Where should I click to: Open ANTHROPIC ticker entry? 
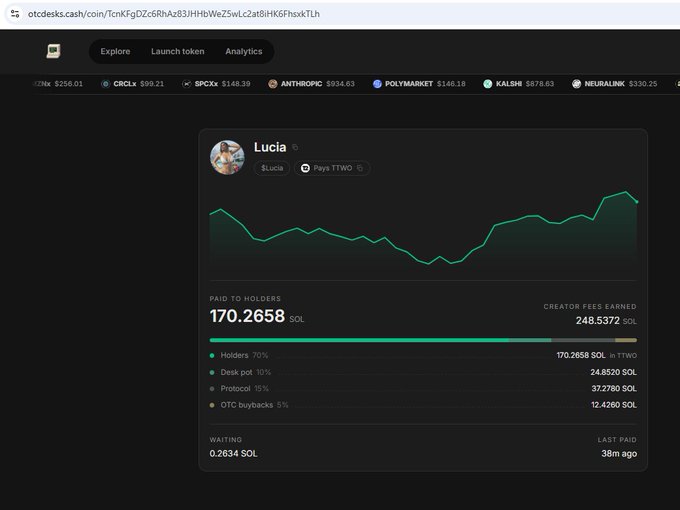click(x=311, y=84)
